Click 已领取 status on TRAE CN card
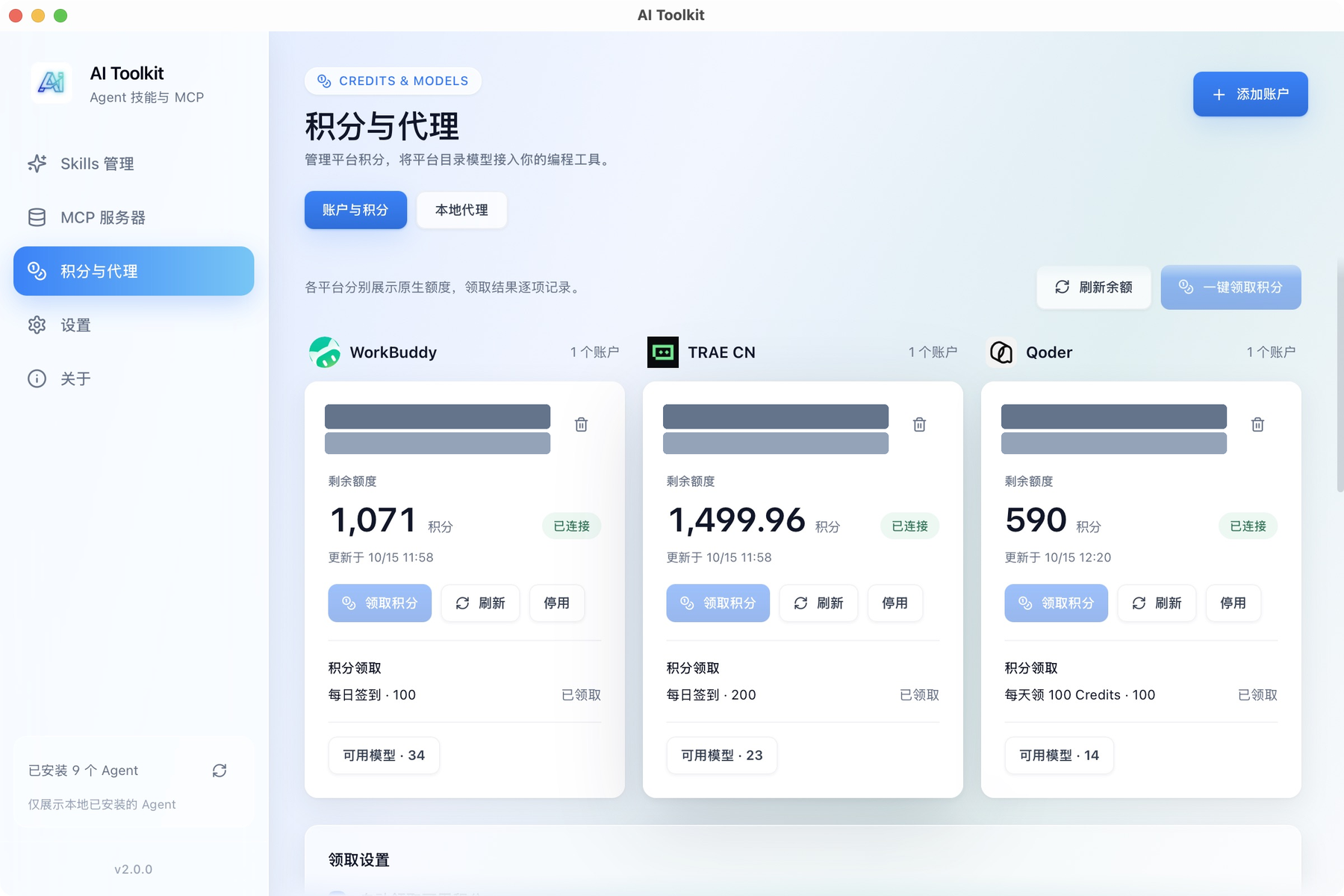Image resolution: width=1344 pixels, height=896 pixels. click(x=919, y=695)
